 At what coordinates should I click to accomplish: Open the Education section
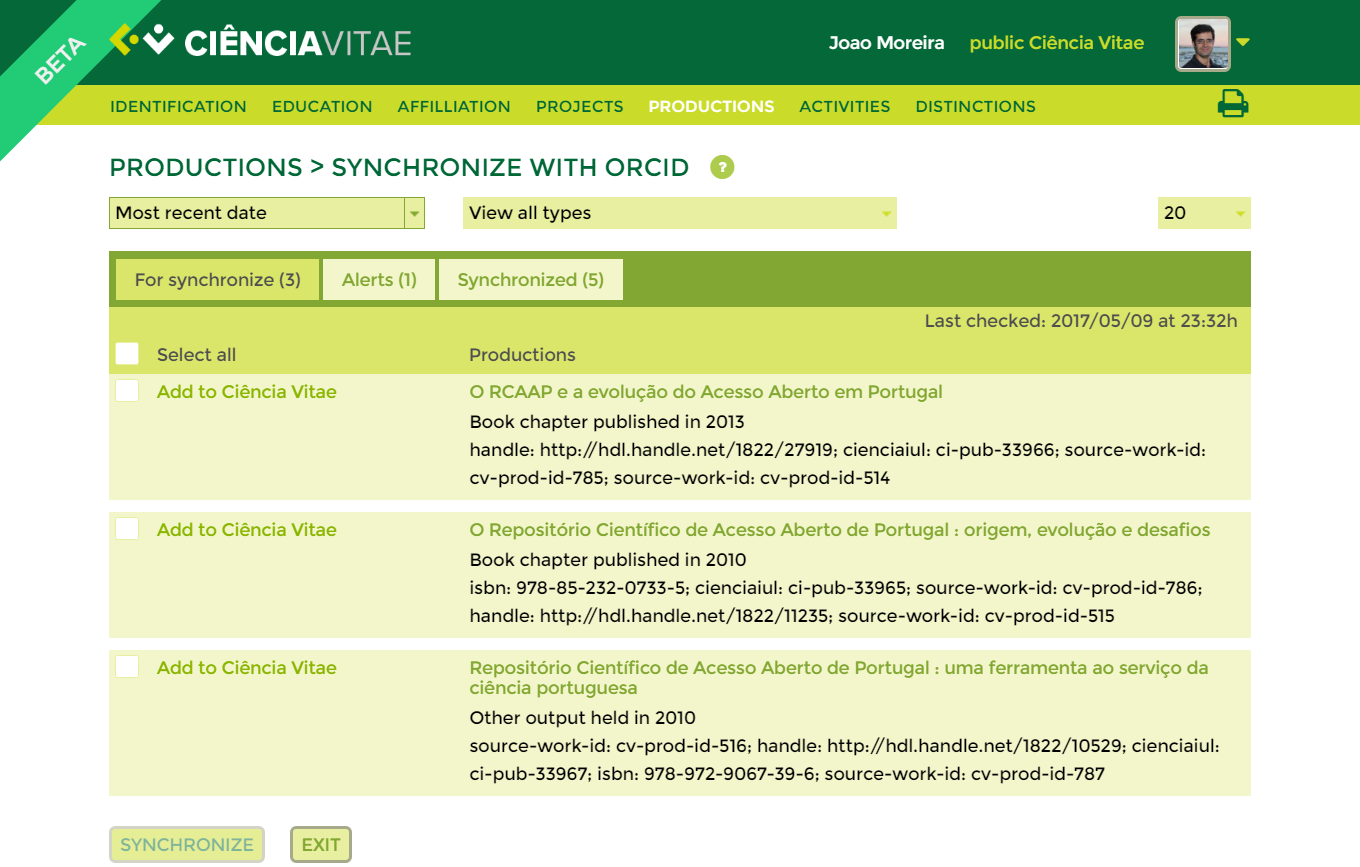322,106
